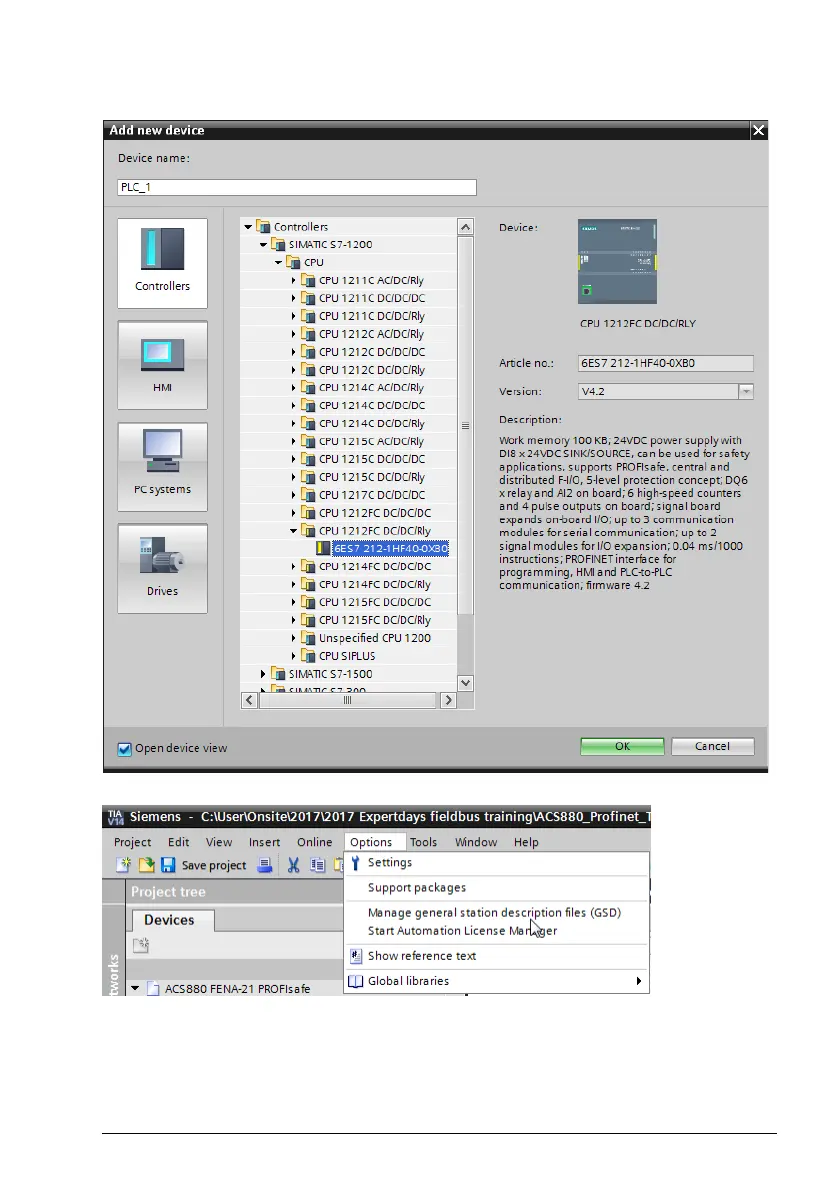Click the Device name PLC_1 input field
The image size is (840, 1190).
click(297, 187)
